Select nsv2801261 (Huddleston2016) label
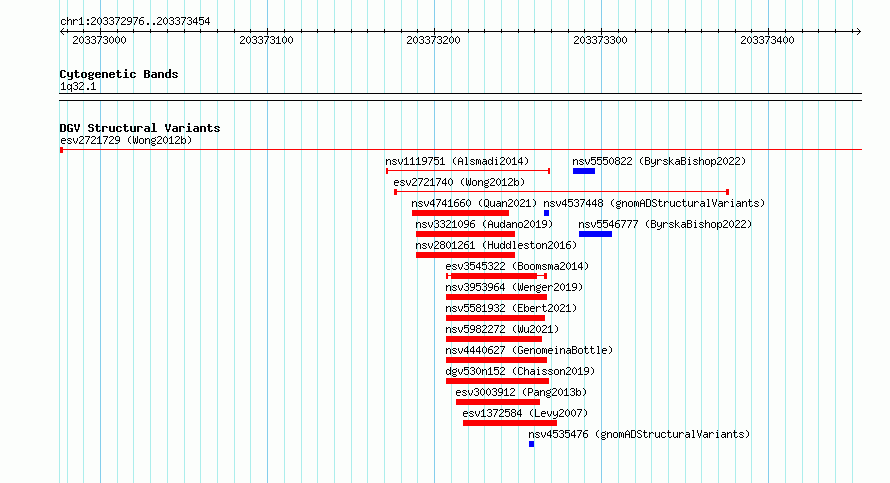The width and height of the screenshot is (890, 483). [x=496, y=245]
